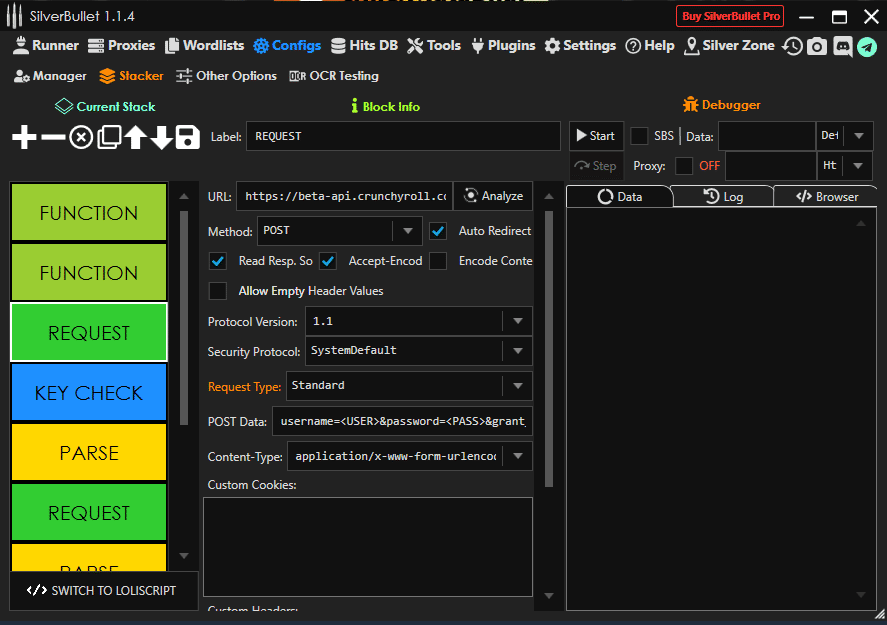Viewport: 887px width, 625px height.
Task: Uncheck the Auto Redirect checkbox
Action: (x=438, y=231)
